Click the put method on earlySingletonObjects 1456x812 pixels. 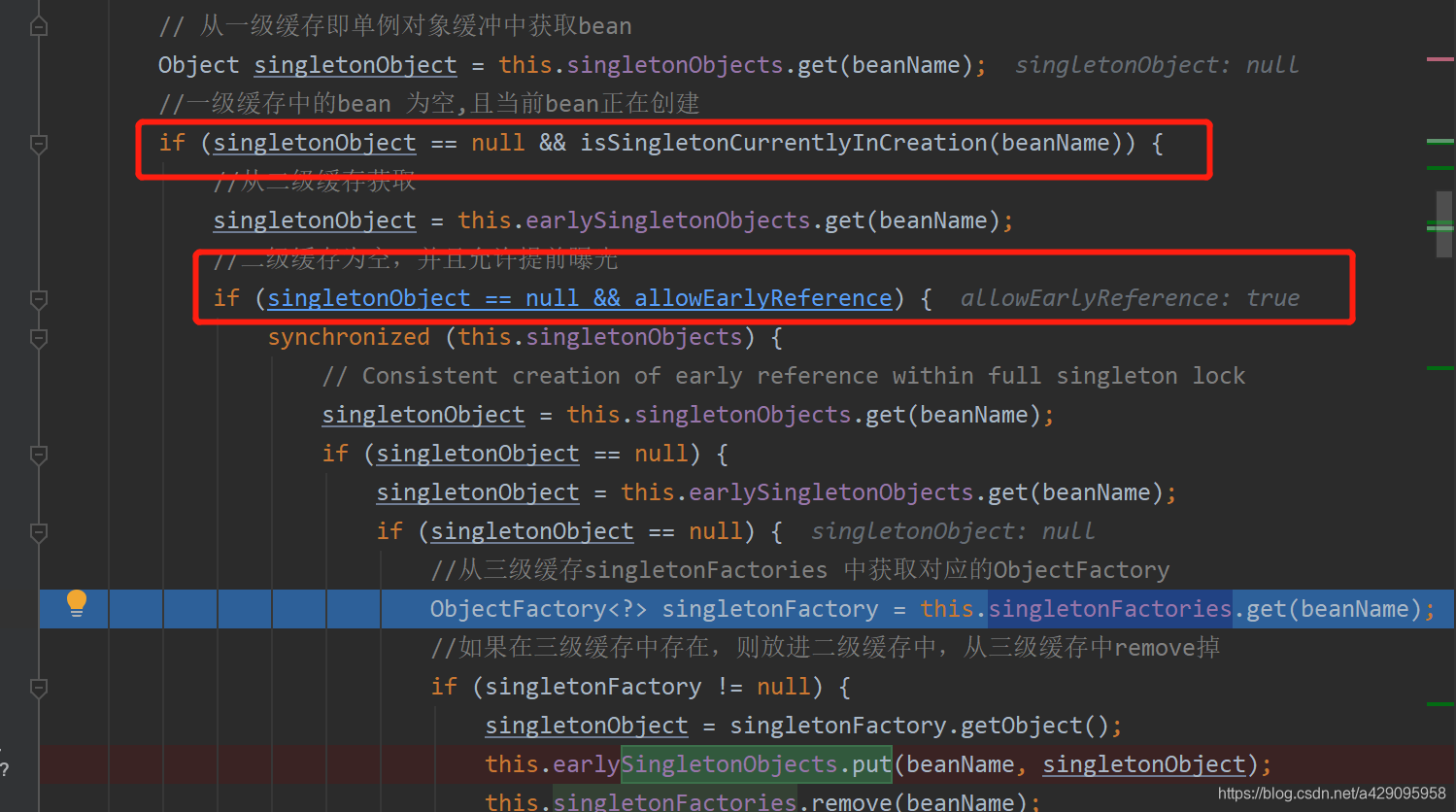coord(872,764)
